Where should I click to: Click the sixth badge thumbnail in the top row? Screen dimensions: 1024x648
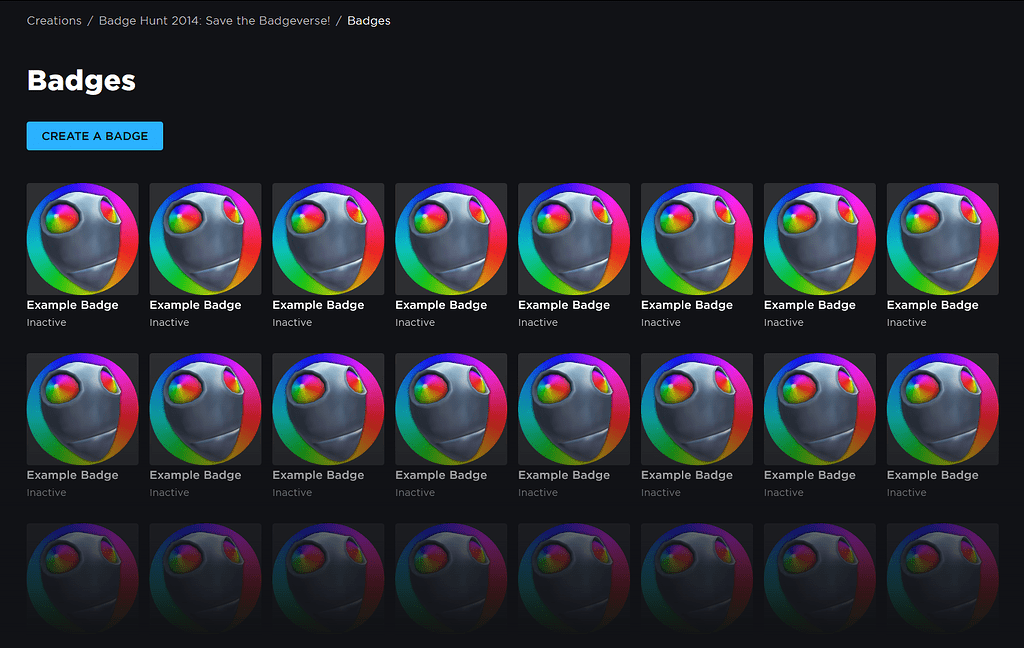pyautogui.click(x=696, y=238)
